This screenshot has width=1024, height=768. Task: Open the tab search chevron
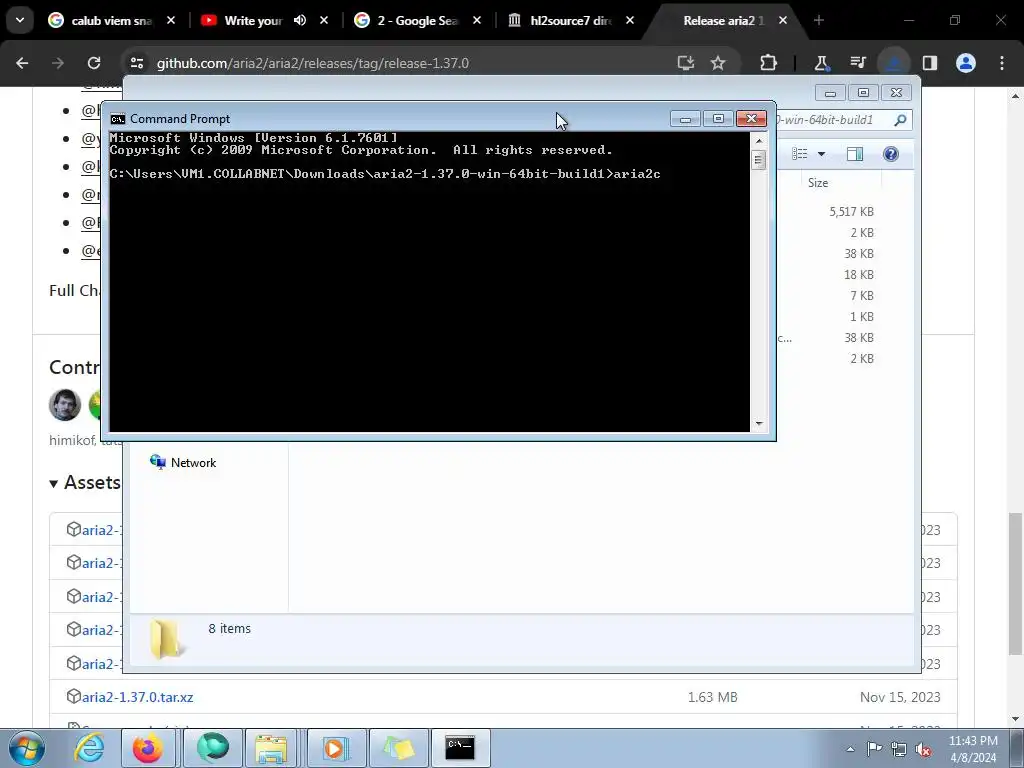[x=20, y=20]
